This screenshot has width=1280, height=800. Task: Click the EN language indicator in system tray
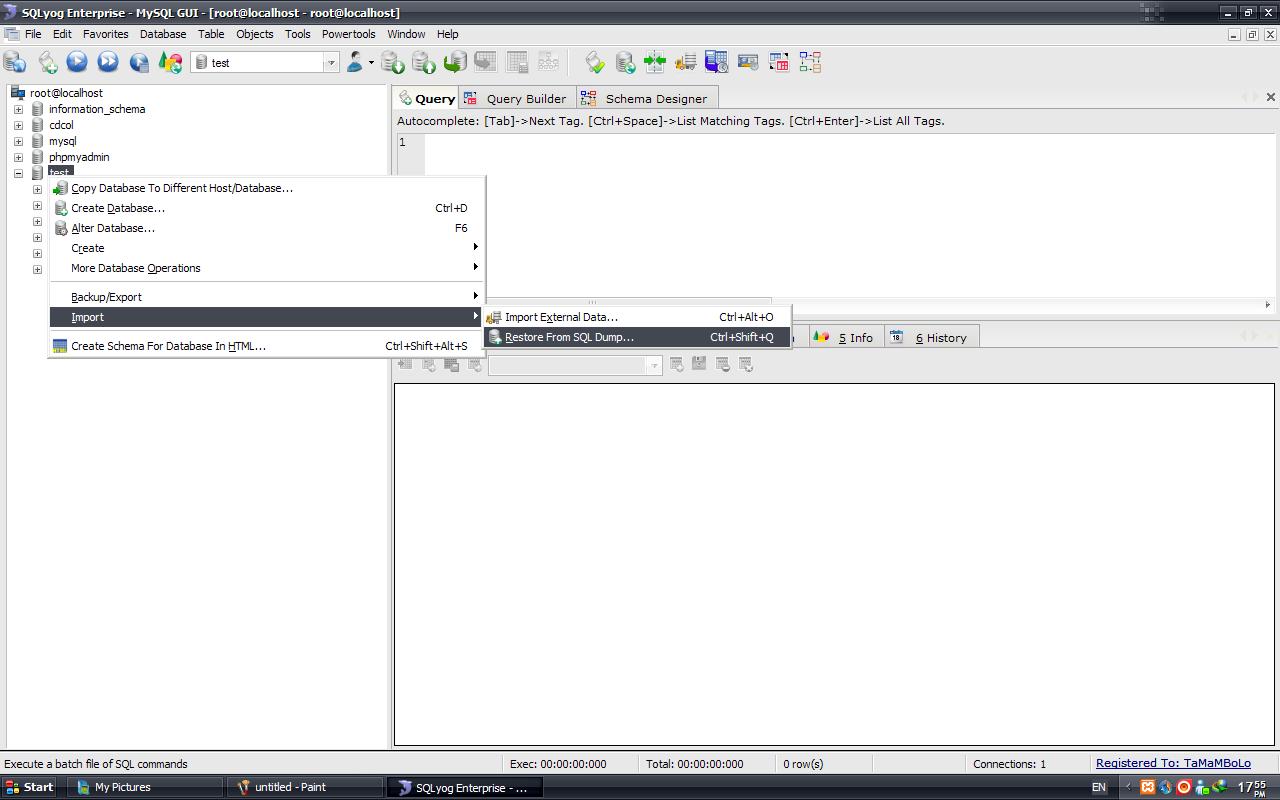[x=1099, y=787]
